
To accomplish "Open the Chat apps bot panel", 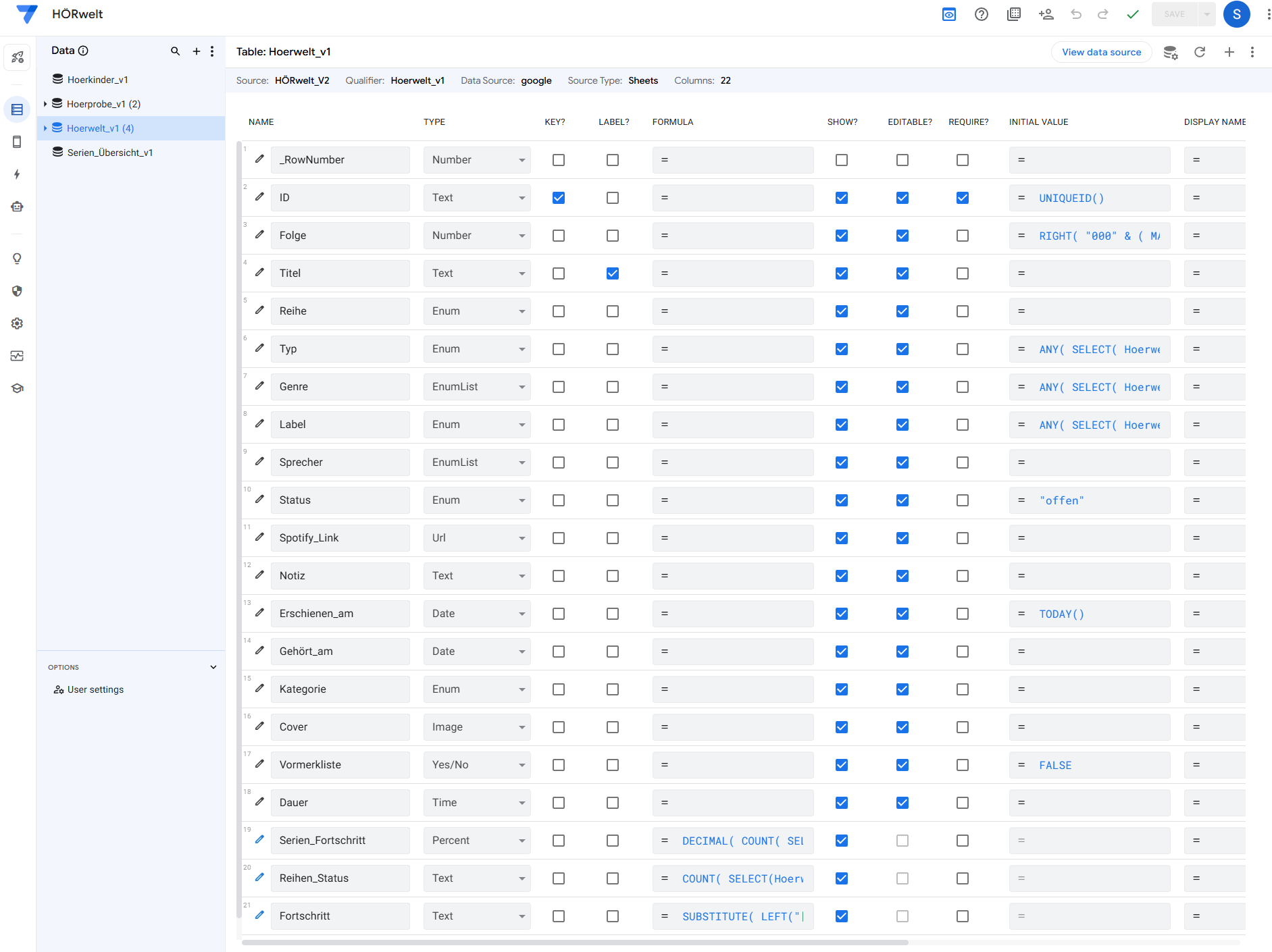I will 17,207.
